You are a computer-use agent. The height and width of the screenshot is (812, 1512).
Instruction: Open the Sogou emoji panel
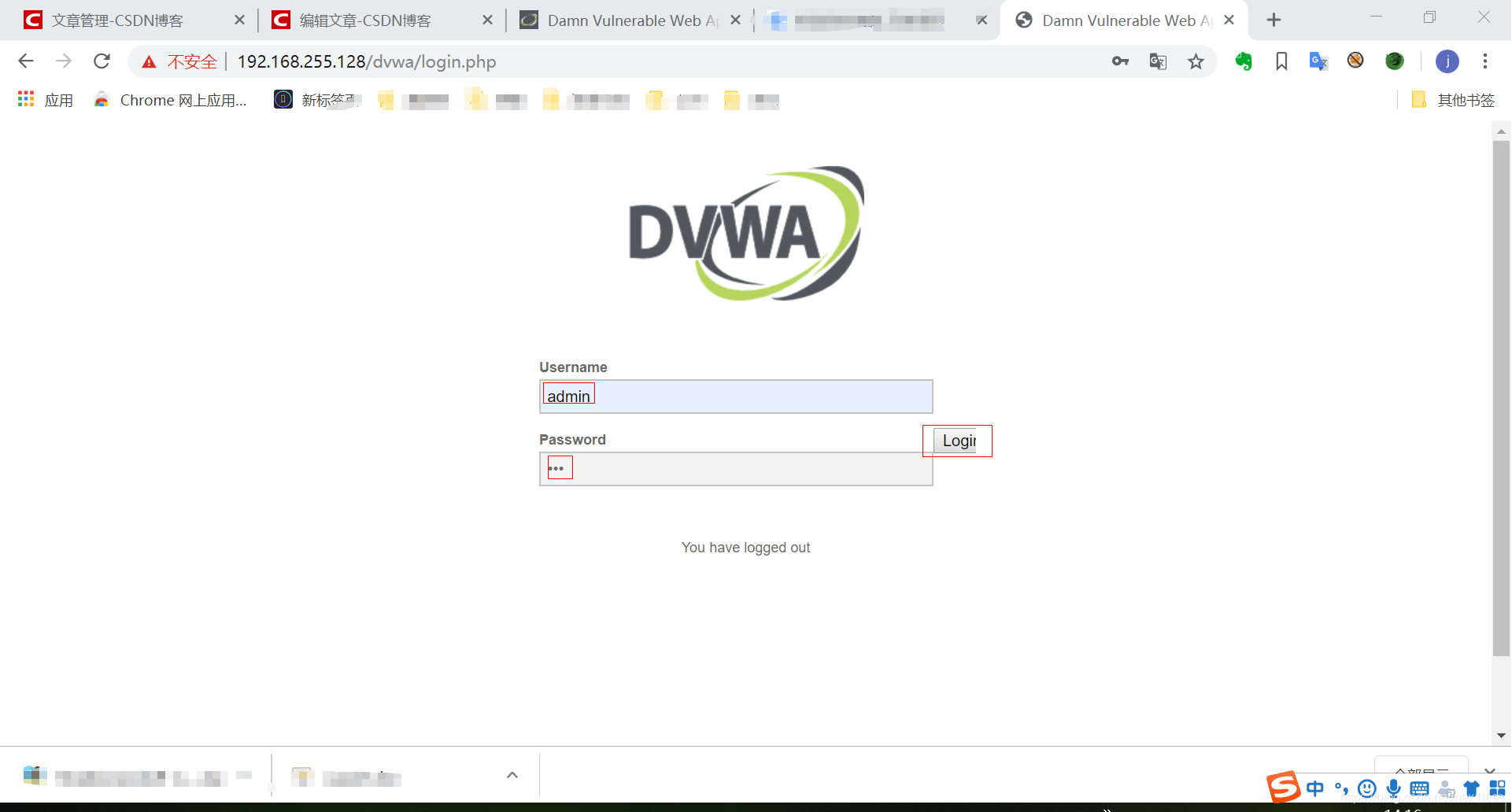(x=1367, y=788)
